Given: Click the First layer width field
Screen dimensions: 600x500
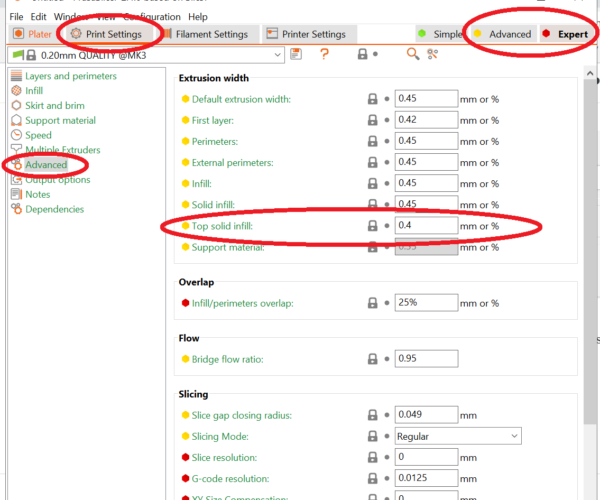Looking at the screenshot, I should coord(426,120).
